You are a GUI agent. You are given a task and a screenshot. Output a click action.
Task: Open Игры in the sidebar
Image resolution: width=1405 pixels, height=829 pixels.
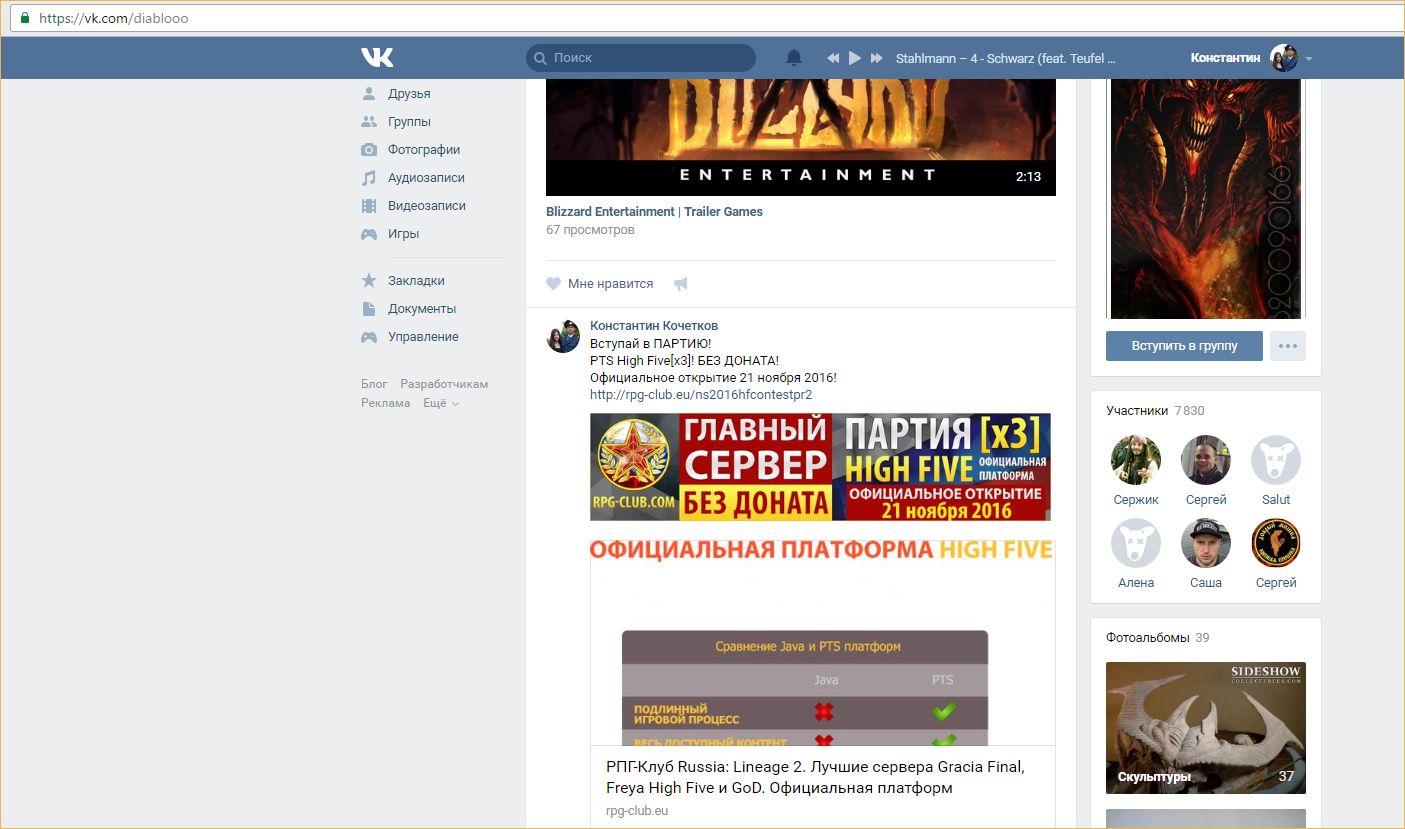click(x=404, y=234)
